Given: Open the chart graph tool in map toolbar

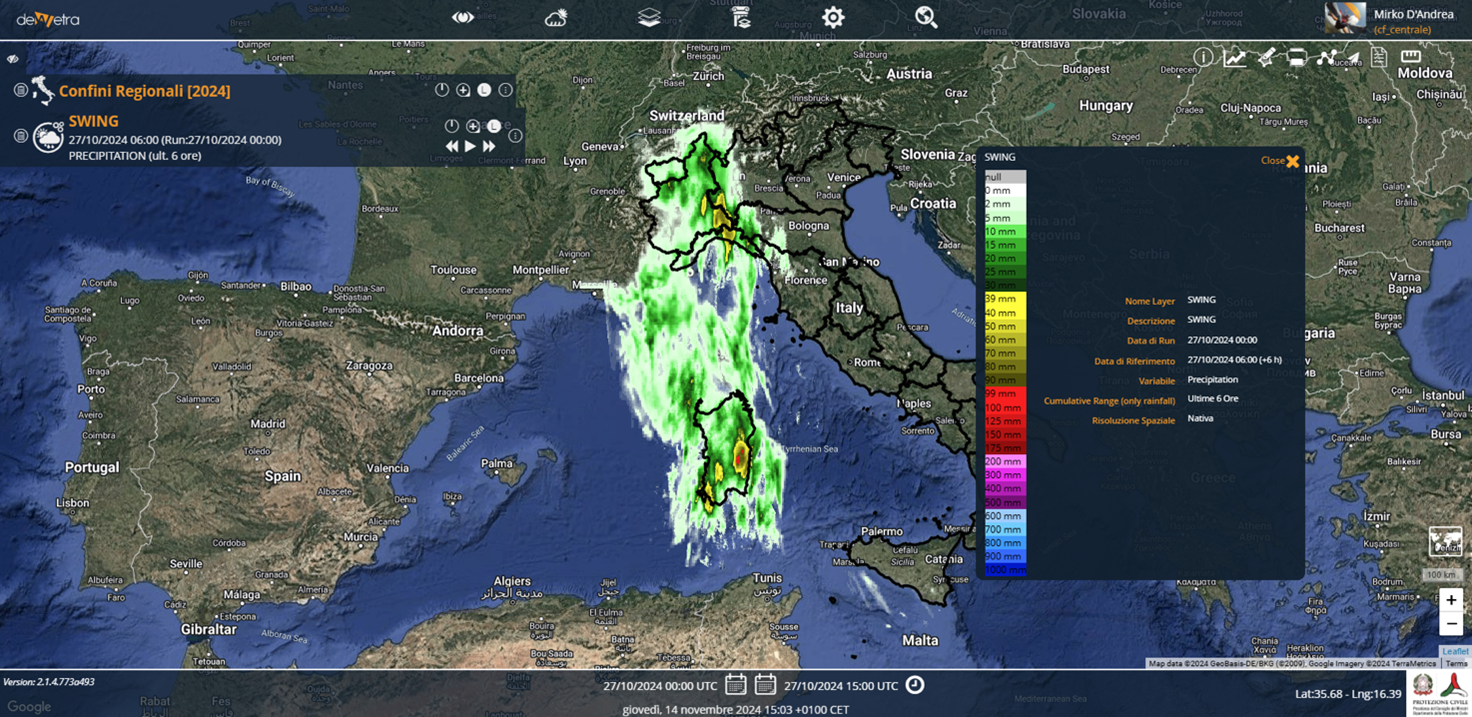Looking at the screenshot, I should click(1235, 58).
